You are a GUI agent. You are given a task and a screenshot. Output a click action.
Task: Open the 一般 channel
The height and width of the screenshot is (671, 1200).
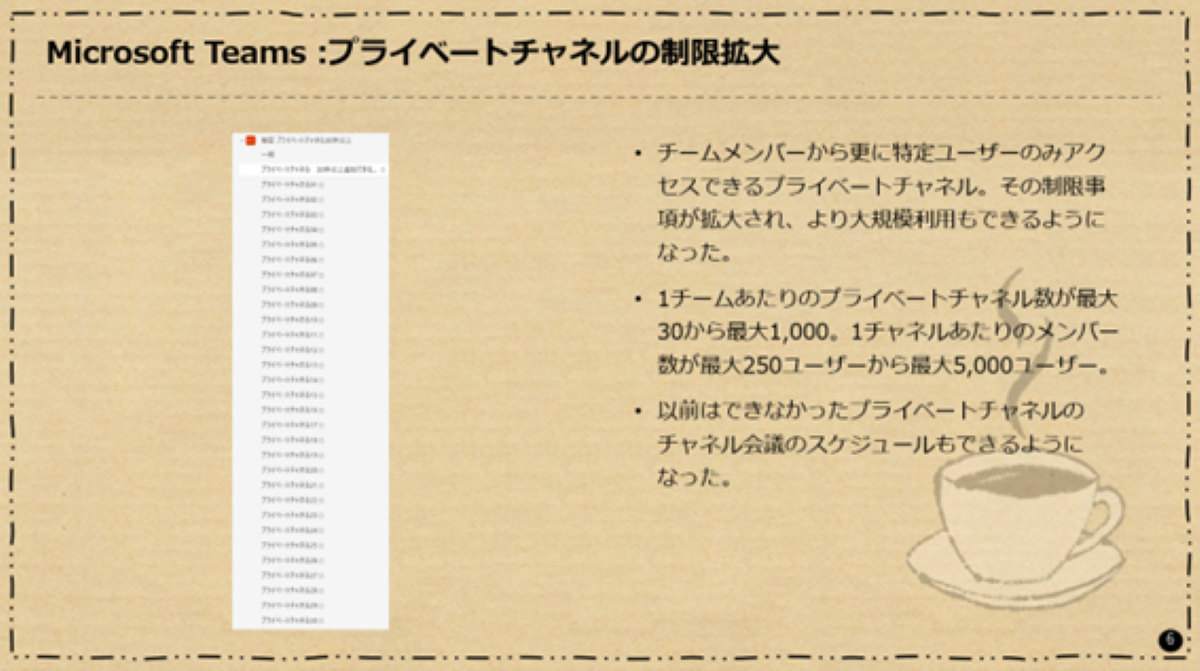[x=268, y=155]
